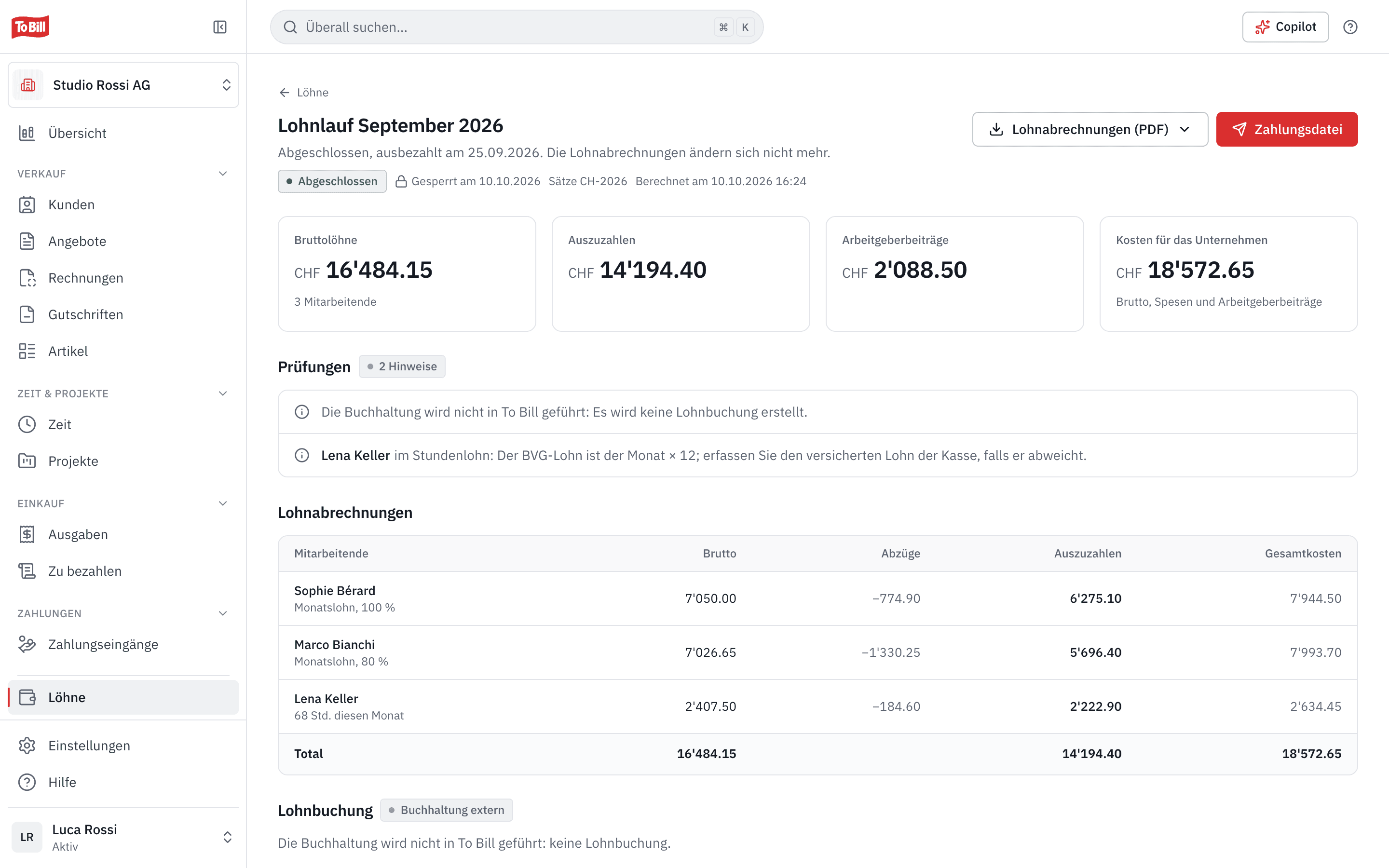Click the To Bill logo
The image size is (1389, 868).
coord(30,27)
